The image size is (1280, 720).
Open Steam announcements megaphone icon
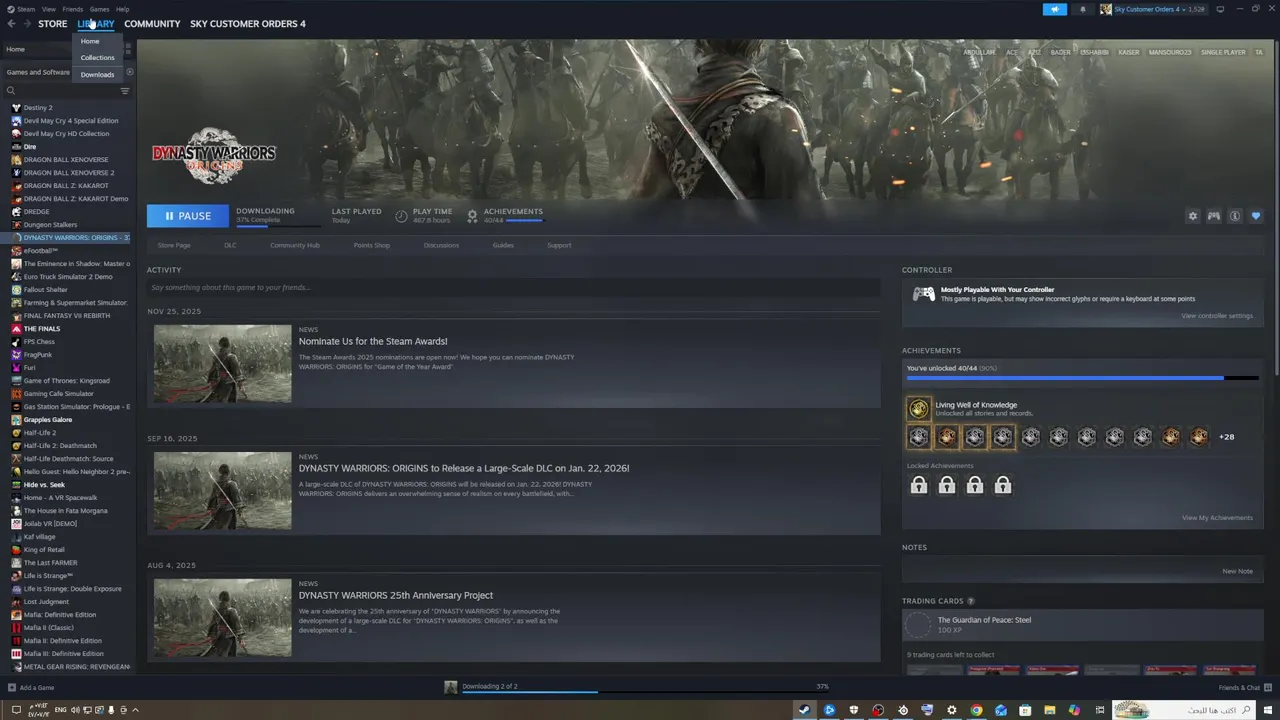point(1055,9)
